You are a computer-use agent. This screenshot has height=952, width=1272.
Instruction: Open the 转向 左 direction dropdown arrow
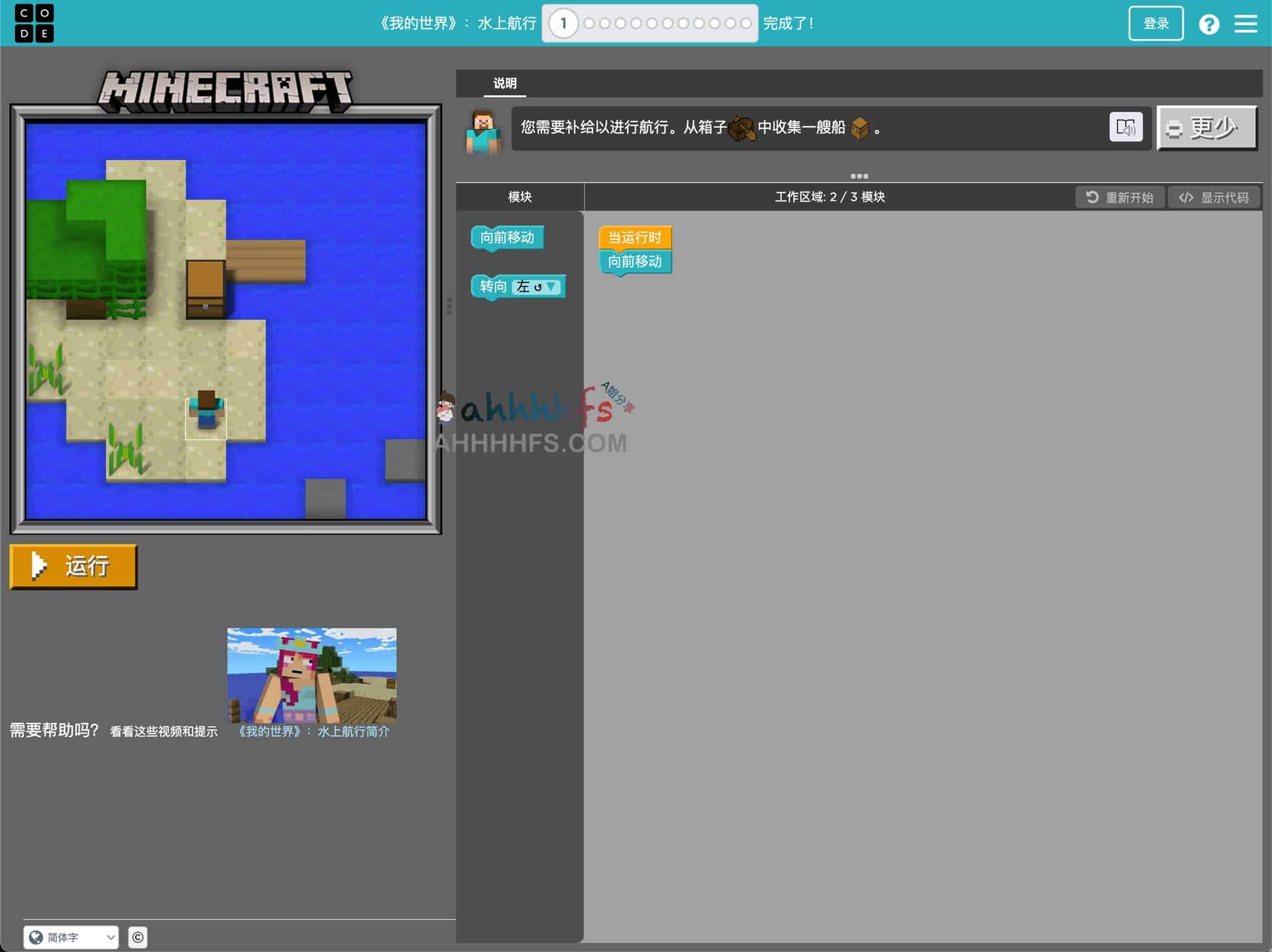(x=551, y=287)
